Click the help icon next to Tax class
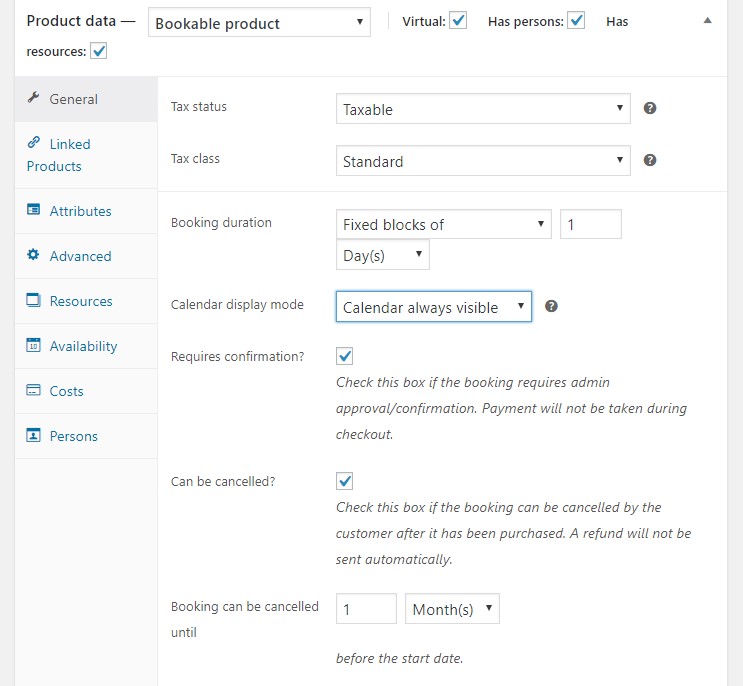 point(650,160)
